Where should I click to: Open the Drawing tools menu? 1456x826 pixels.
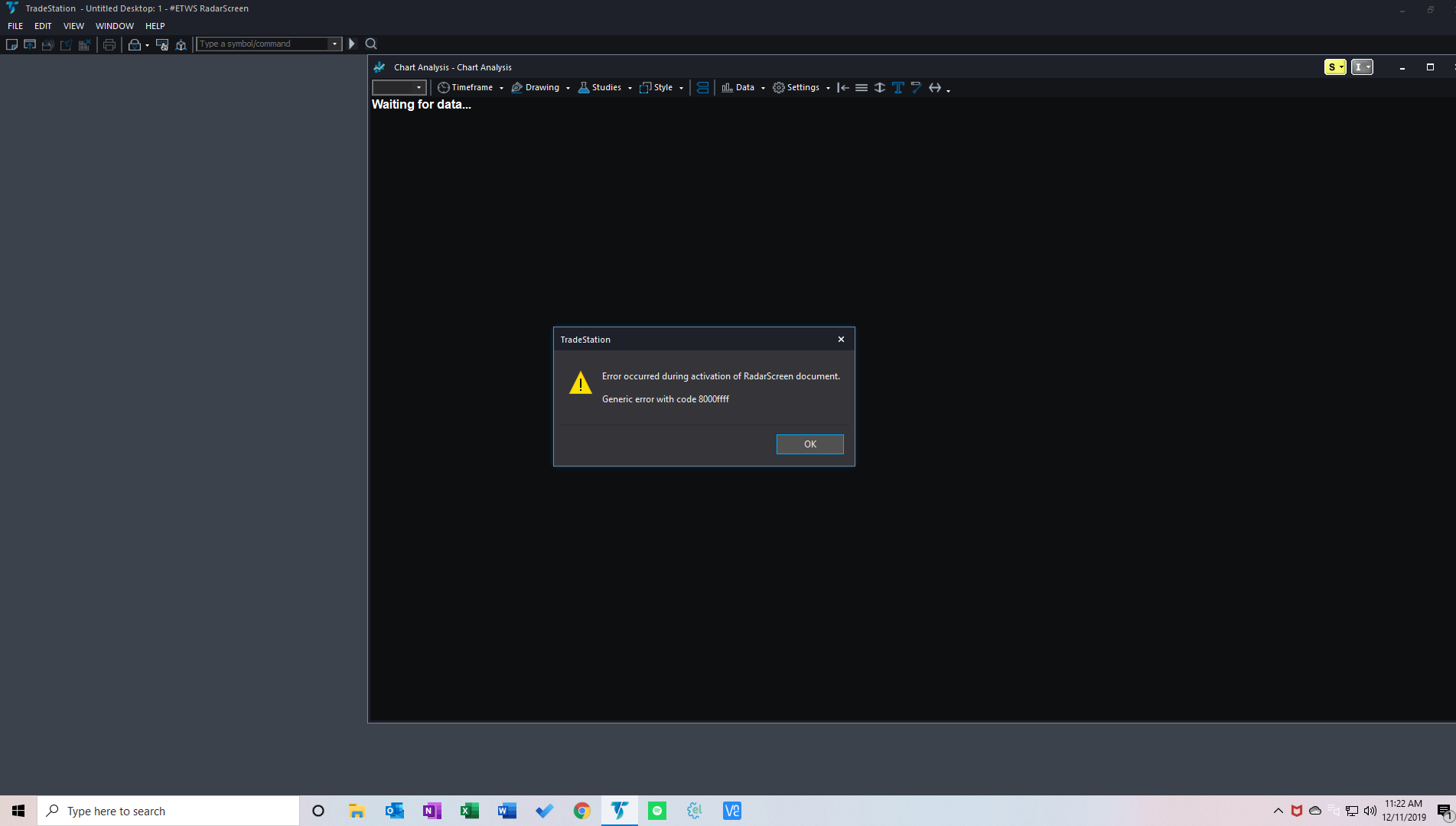[x=536, y=88]
